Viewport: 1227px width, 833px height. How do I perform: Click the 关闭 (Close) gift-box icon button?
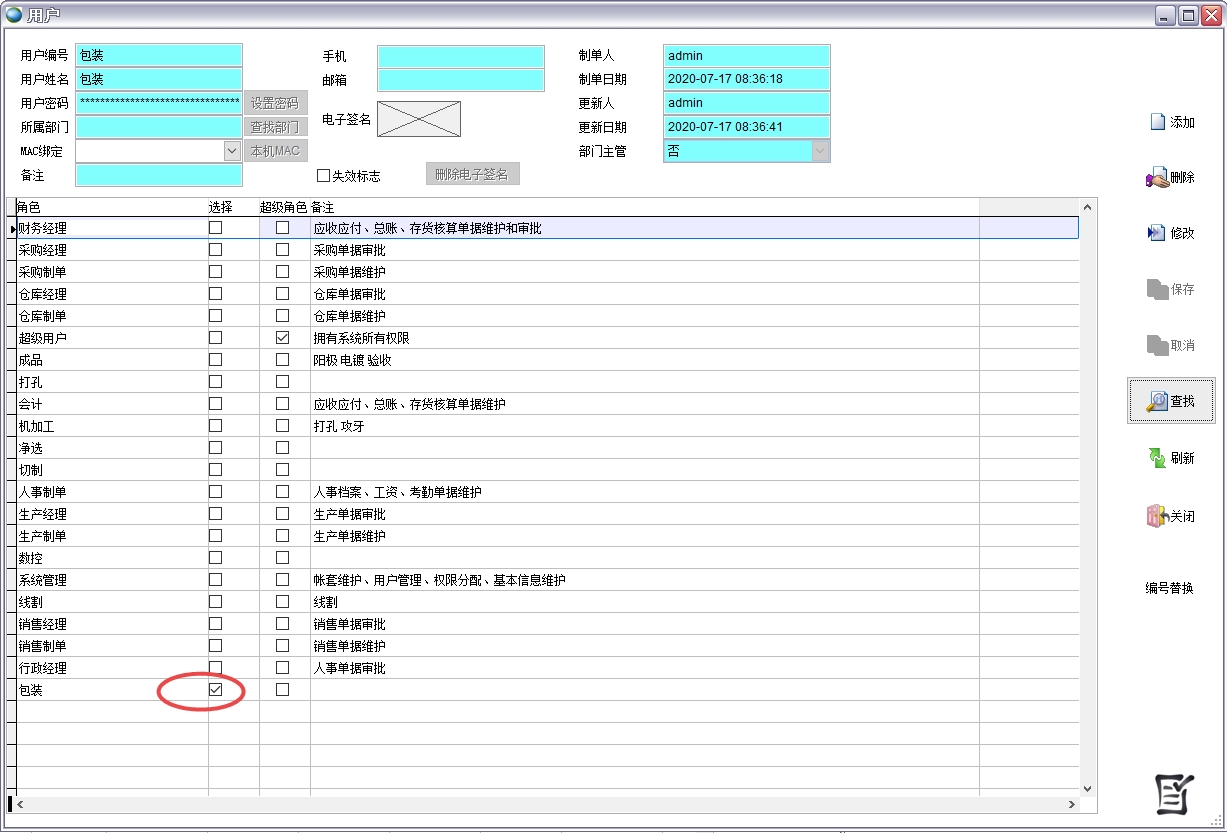pyautogui.click(x=1171, y=515)
